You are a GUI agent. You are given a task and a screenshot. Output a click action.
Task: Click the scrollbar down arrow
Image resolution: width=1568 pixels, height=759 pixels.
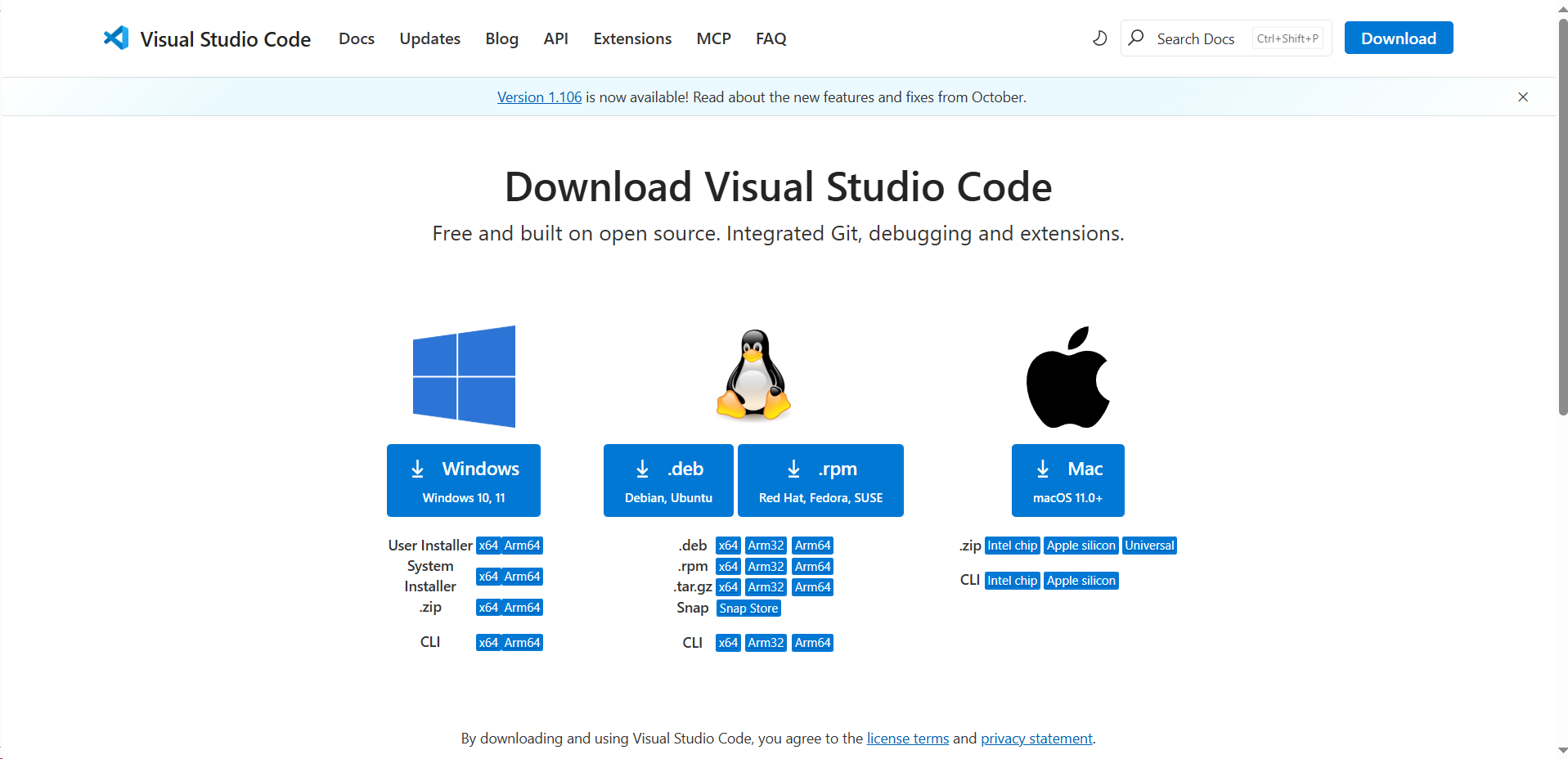point(1562,750)
